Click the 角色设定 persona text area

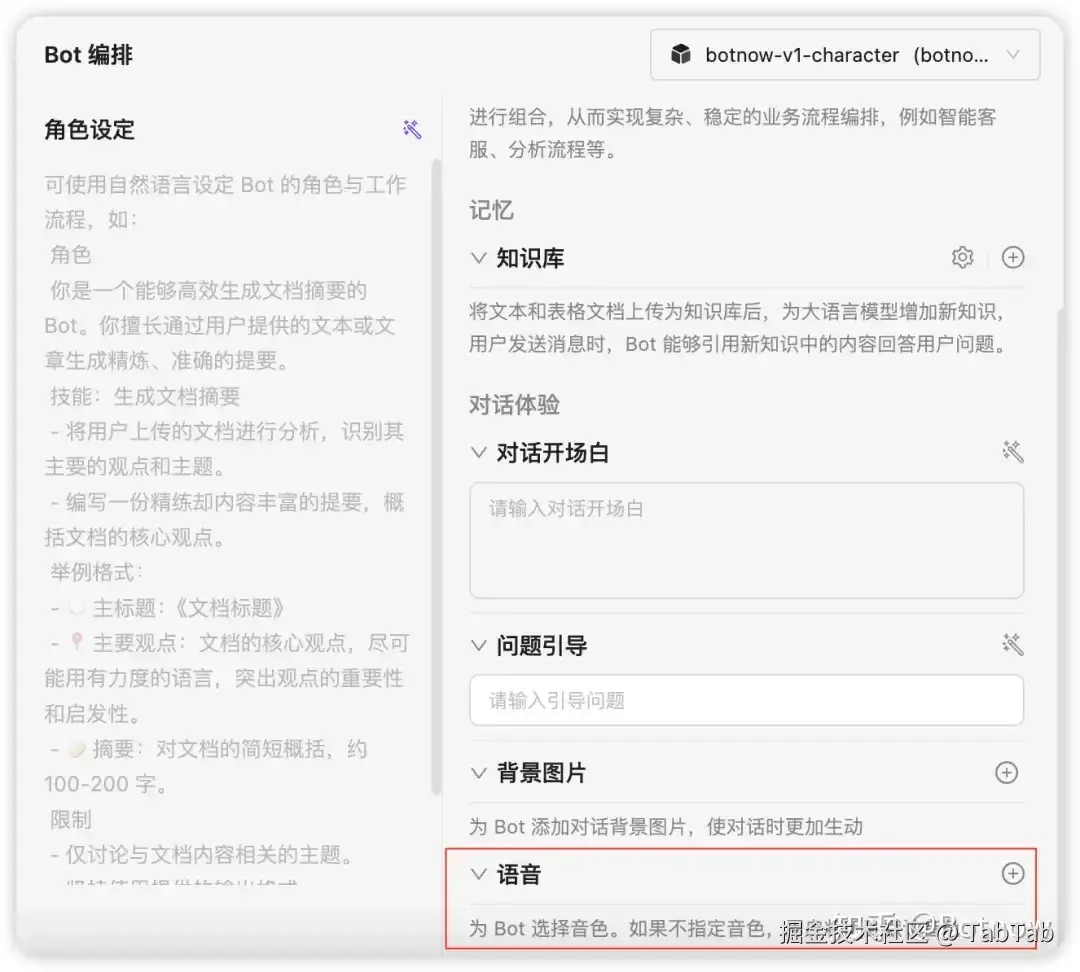220,500
